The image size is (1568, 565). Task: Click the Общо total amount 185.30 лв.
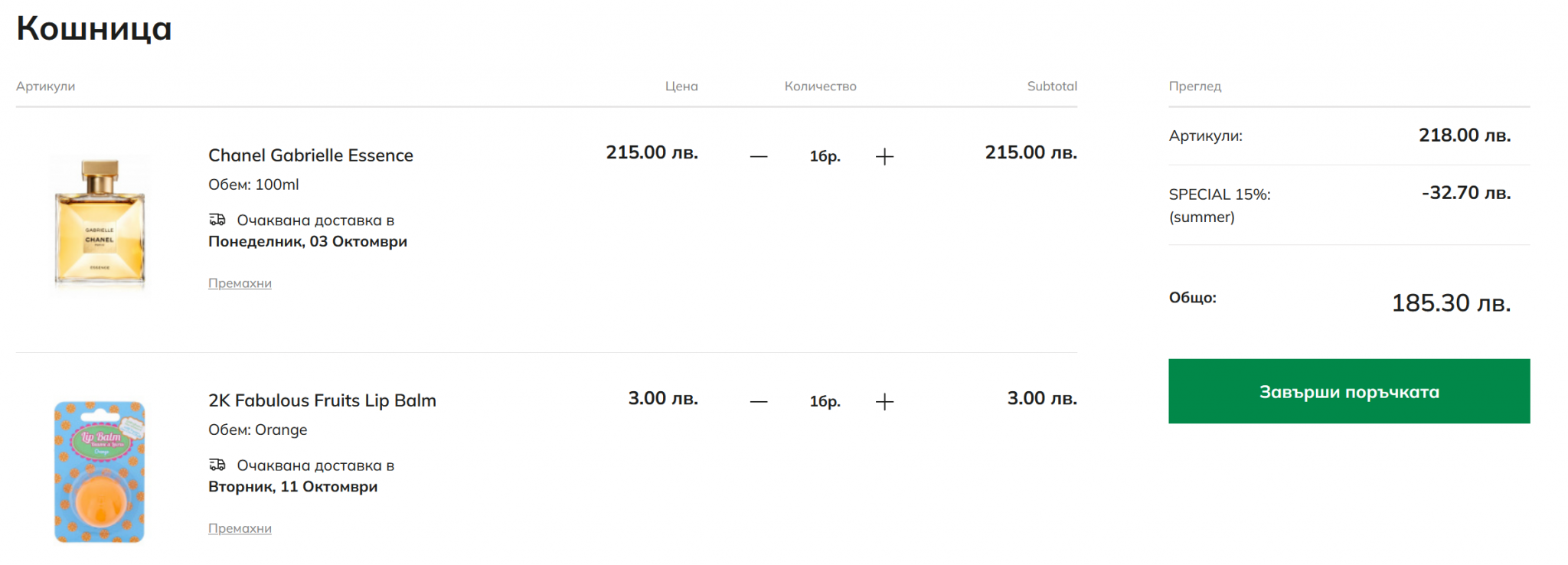coord(1450,303)
